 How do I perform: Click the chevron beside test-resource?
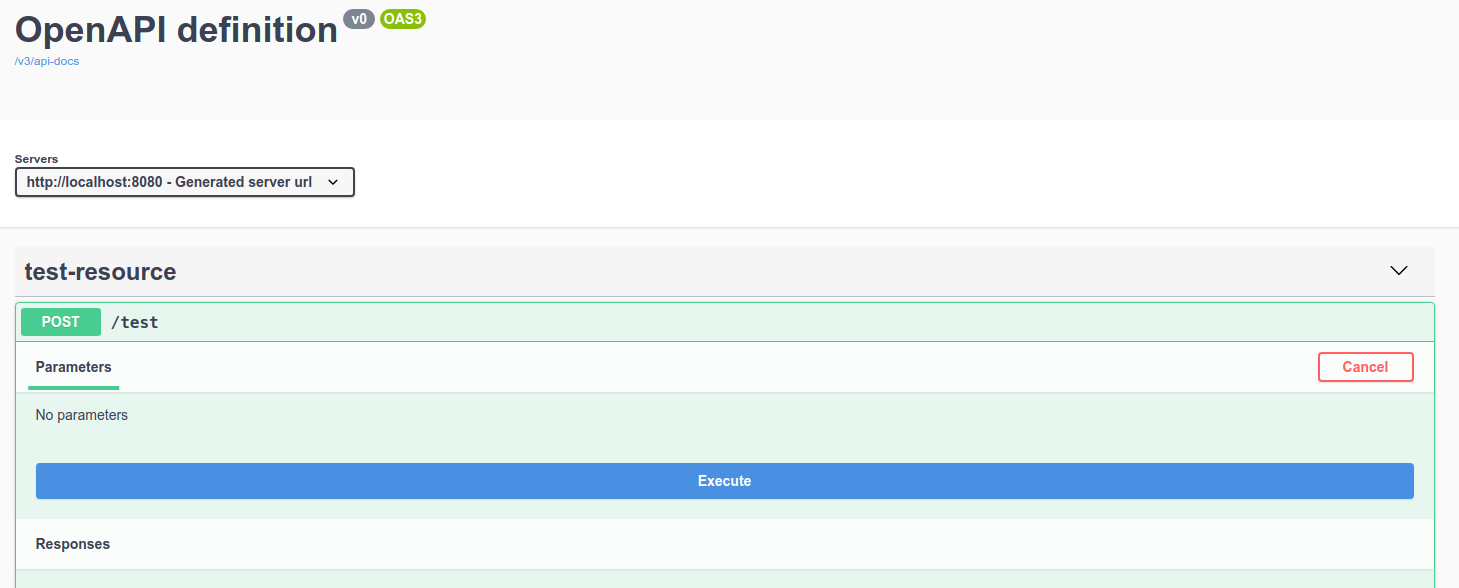tap(1398, 270)
